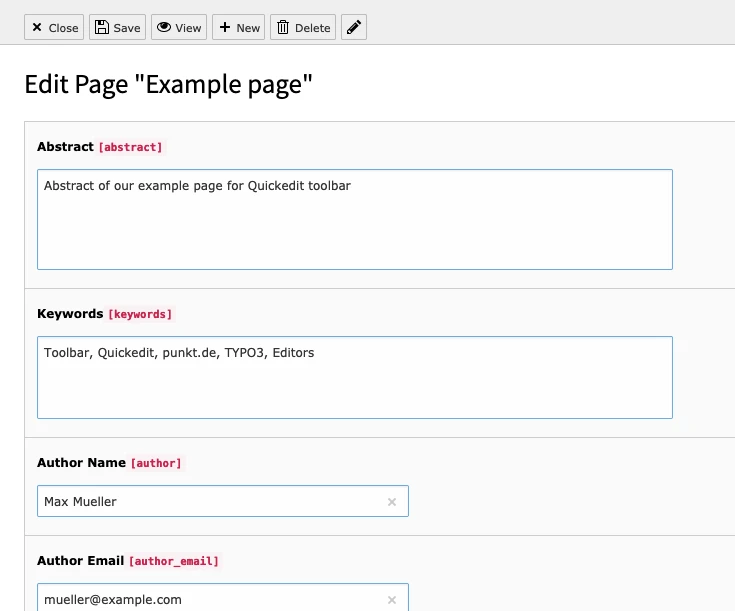This screenshot has width=735, height=611.
Task: Create a new record with New
Action: coord(239,27)
